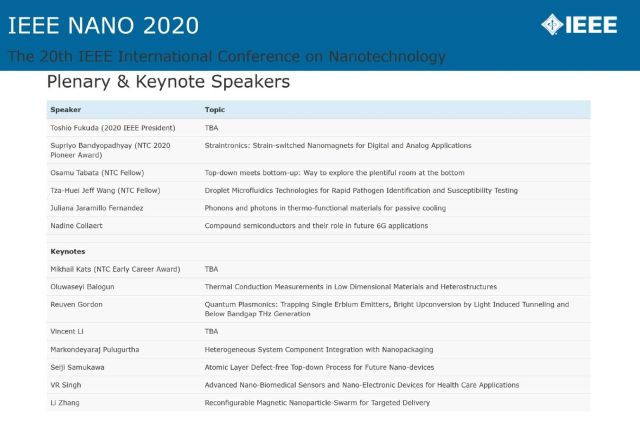Select the Seiji Samukawa speaker cell
Screen dimensions: 640x428
coord(77,367)
